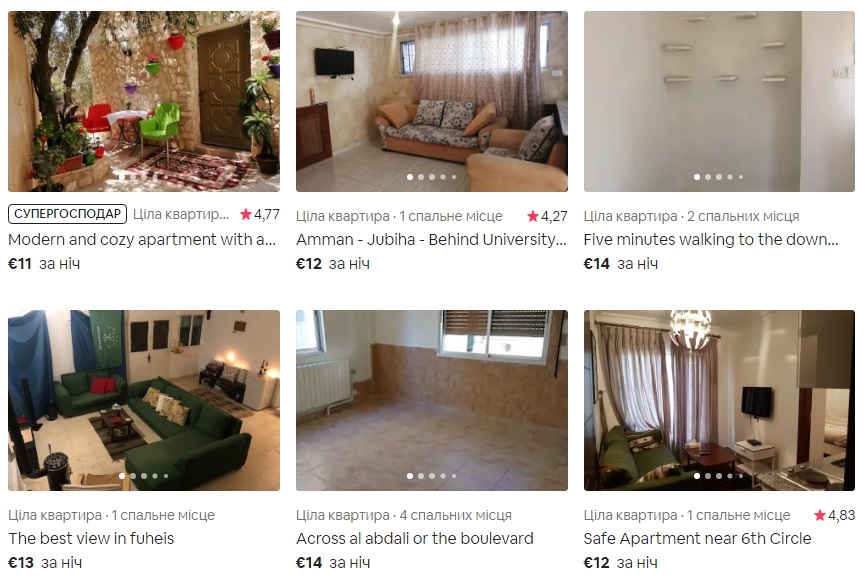Open the fuheis green sofa room photo
Screen dimensions: 863x582
[x=144, y=400]
